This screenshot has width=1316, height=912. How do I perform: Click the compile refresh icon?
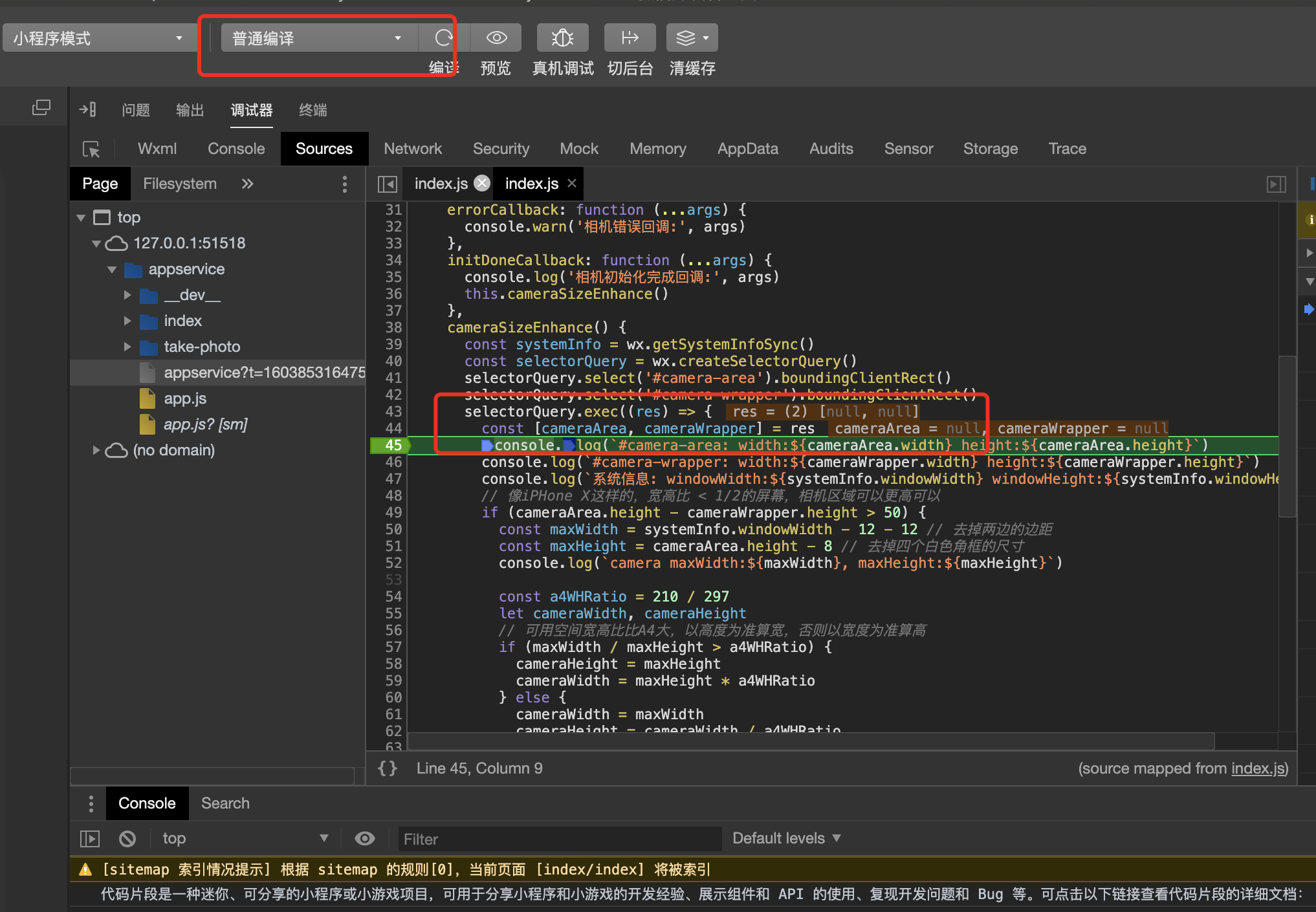click(443, 38)
